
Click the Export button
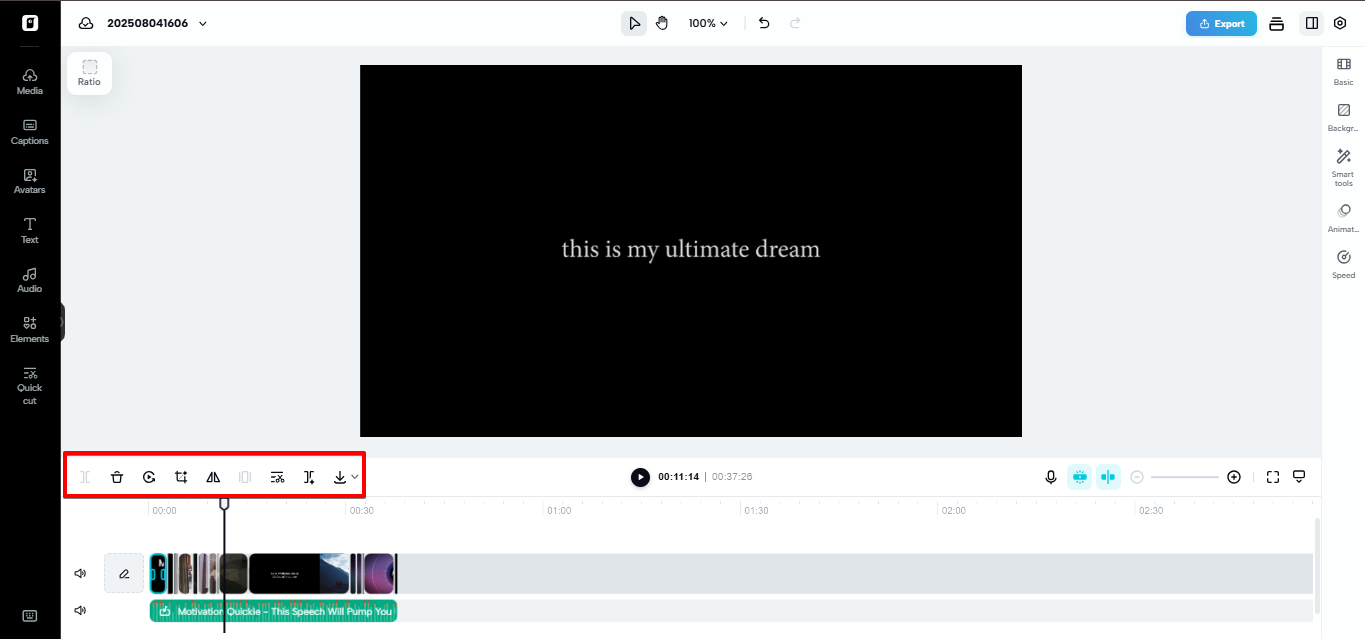pos(1221,23)
